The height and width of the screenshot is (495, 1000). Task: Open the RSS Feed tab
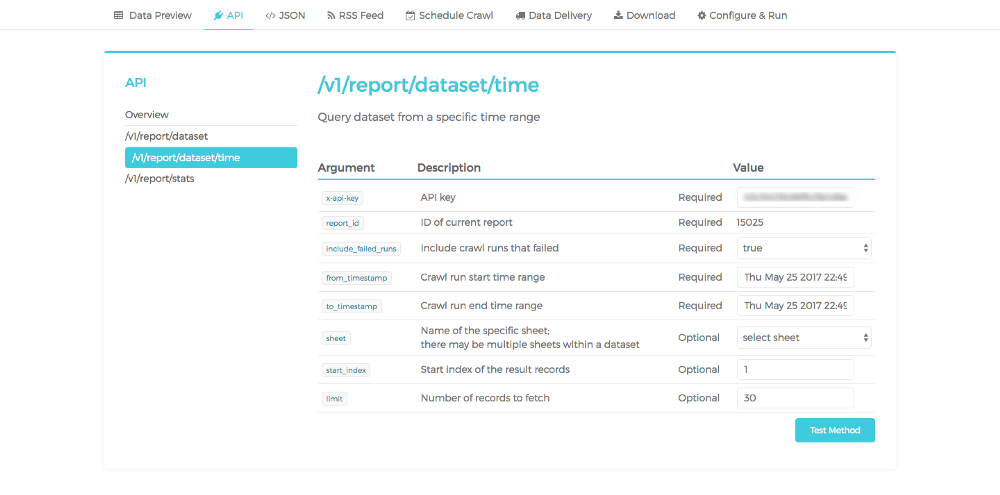point(355,15)
